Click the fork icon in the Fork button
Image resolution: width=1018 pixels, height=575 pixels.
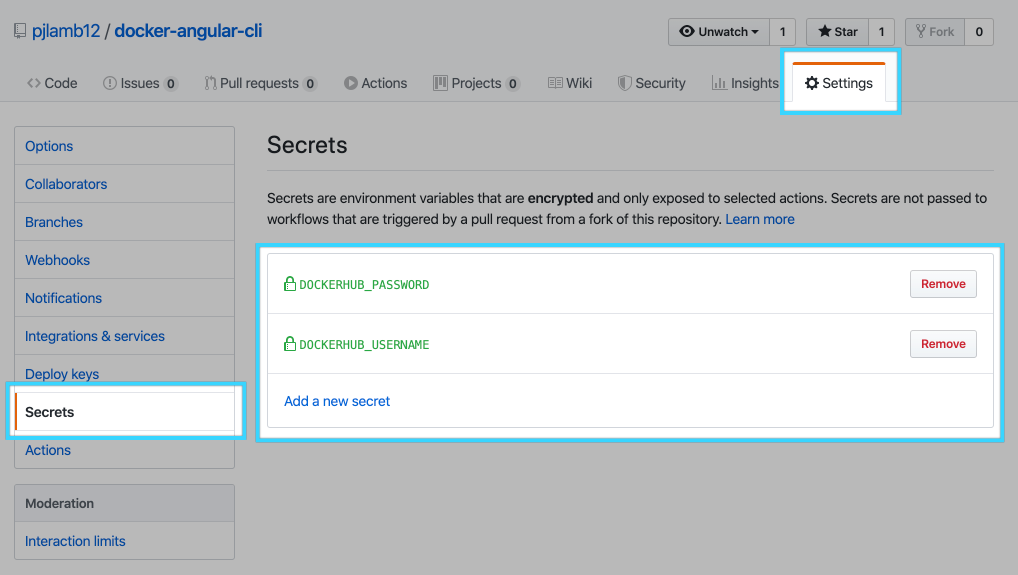point(921,31)
